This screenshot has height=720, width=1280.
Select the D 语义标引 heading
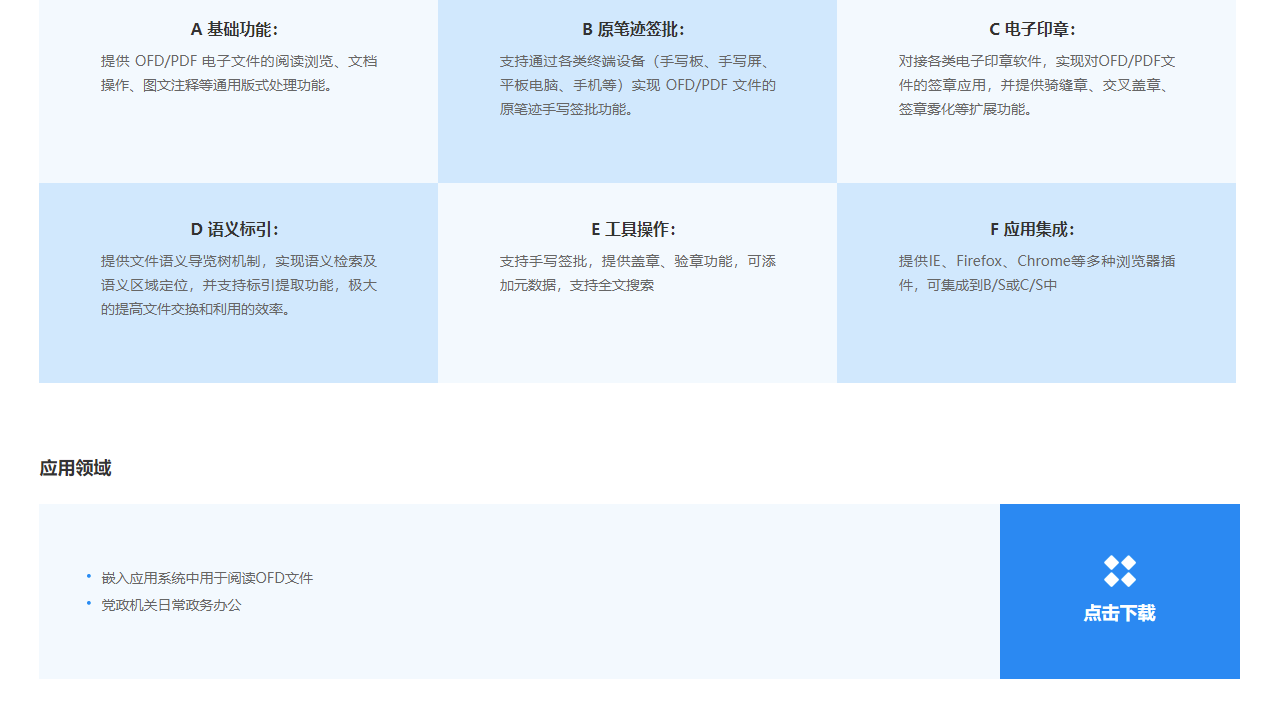[235, 229]
